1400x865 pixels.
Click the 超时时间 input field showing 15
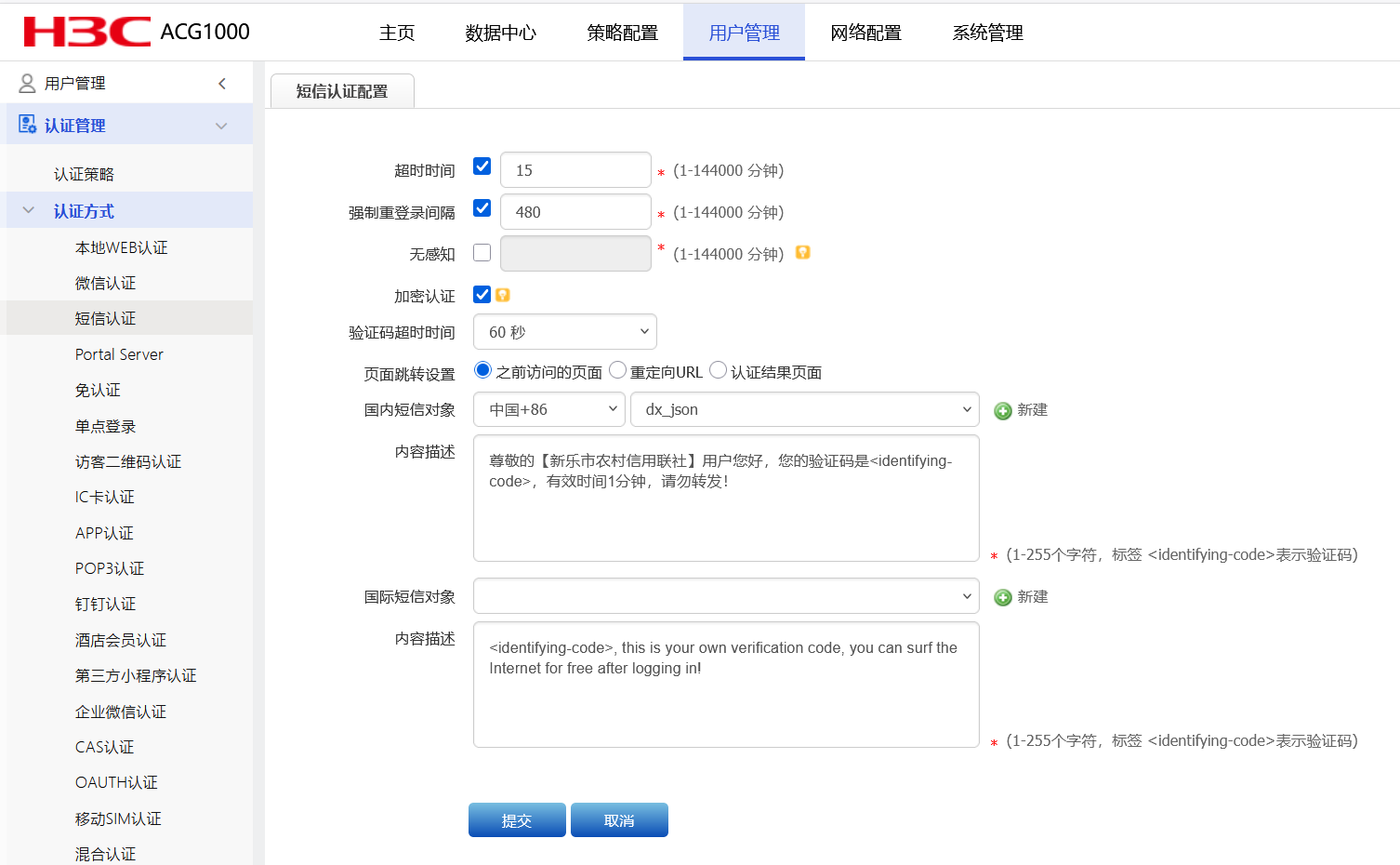[575, 170]
